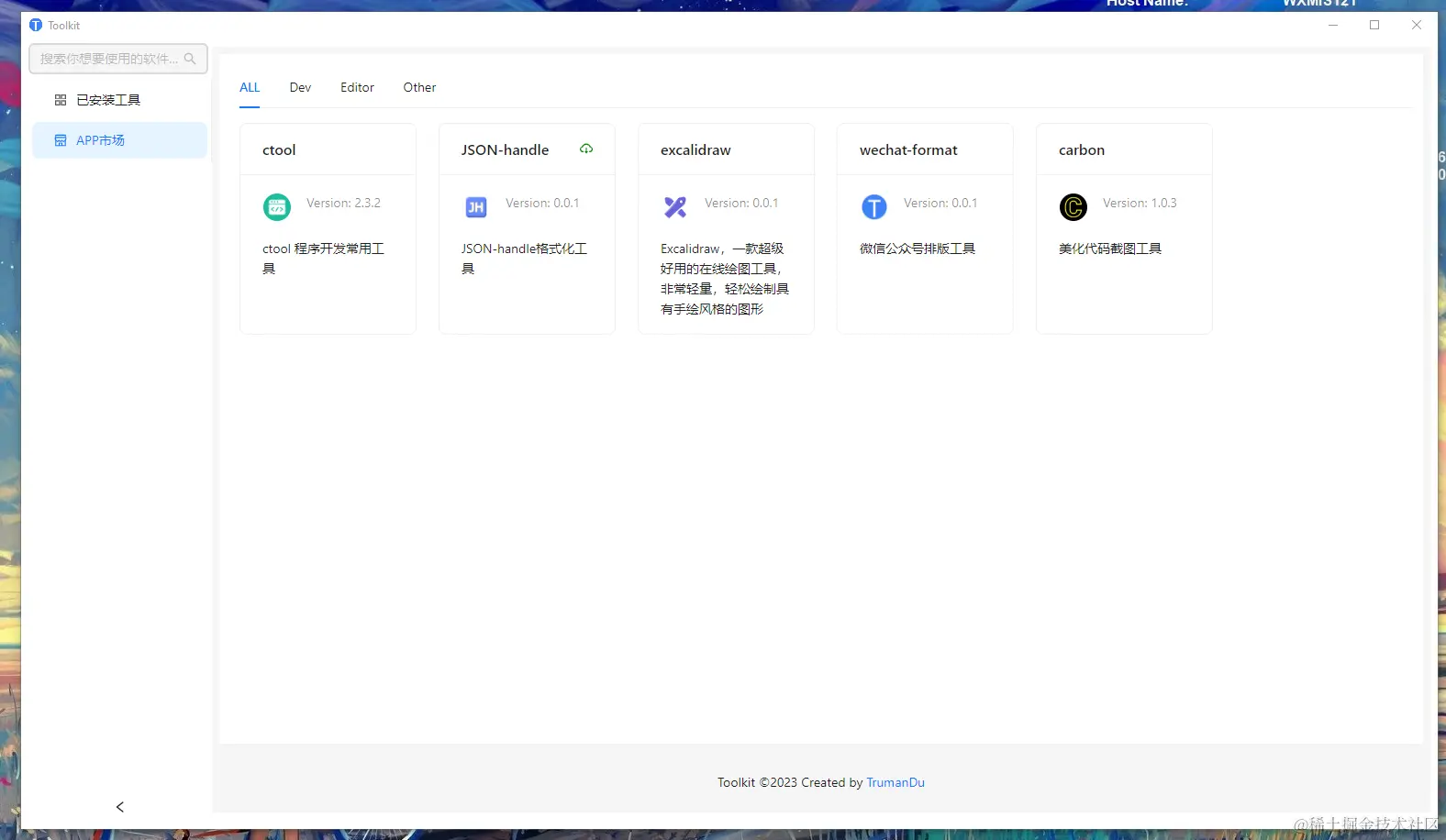Open the TrumanDu footer link
Image resolution: width=1446 pixels, height=840 pixels.
895,783
